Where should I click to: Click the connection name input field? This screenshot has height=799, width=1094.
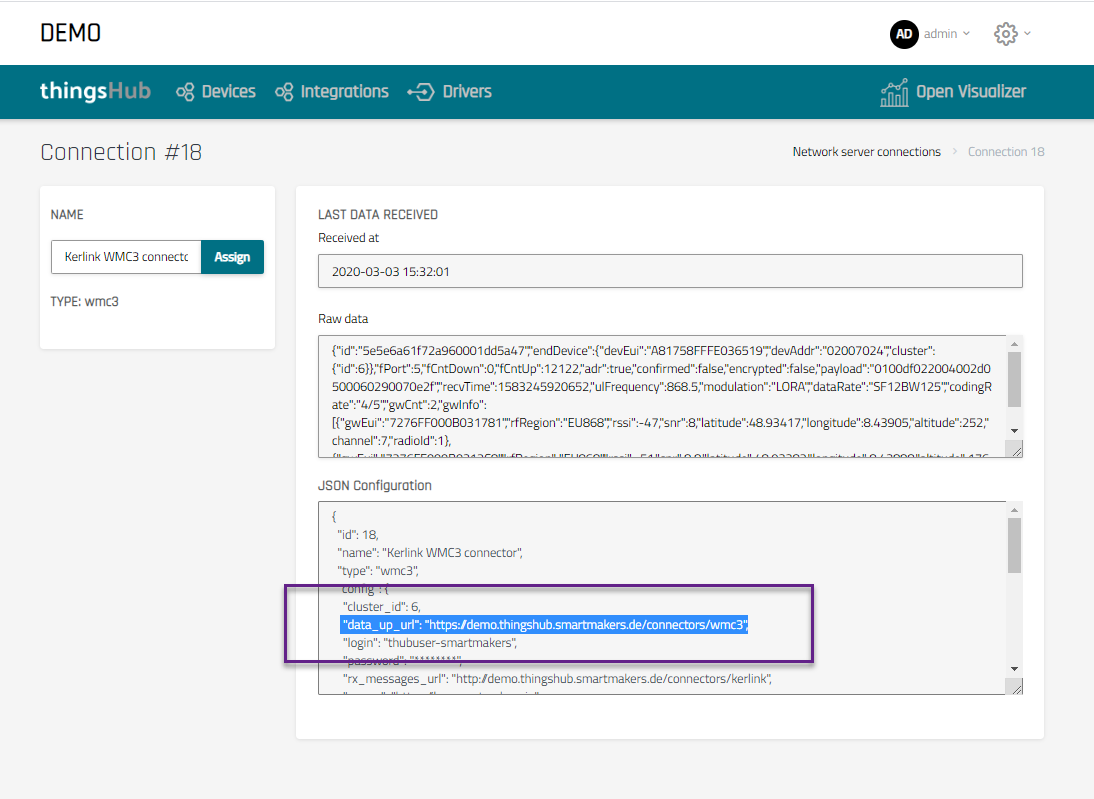click(126, 257)
